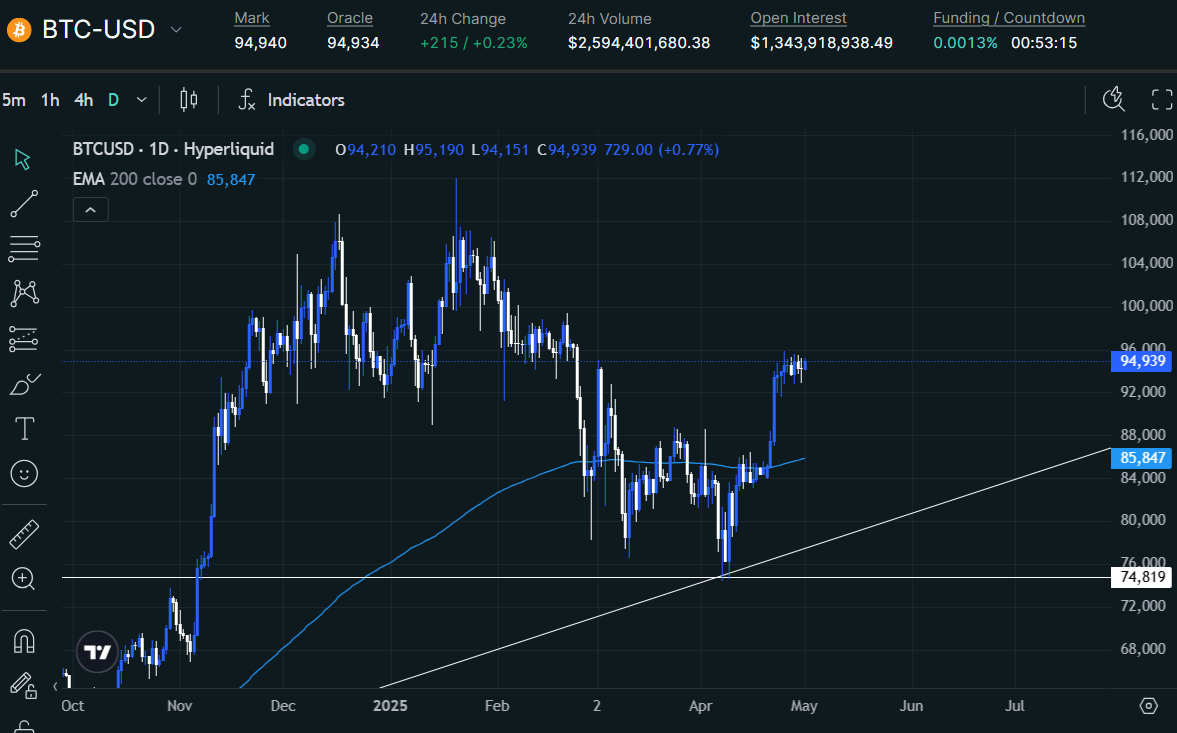Enter fullscreen chart mode
This screenshot has width=1177, height=733.
tap(1161, 99)
